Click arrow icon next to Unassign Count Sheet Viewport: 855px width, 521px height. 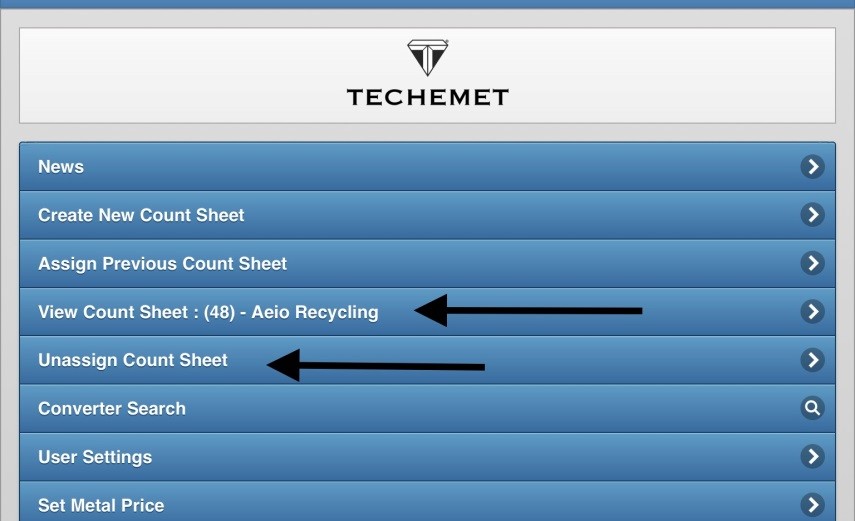[x=813, y=360]
